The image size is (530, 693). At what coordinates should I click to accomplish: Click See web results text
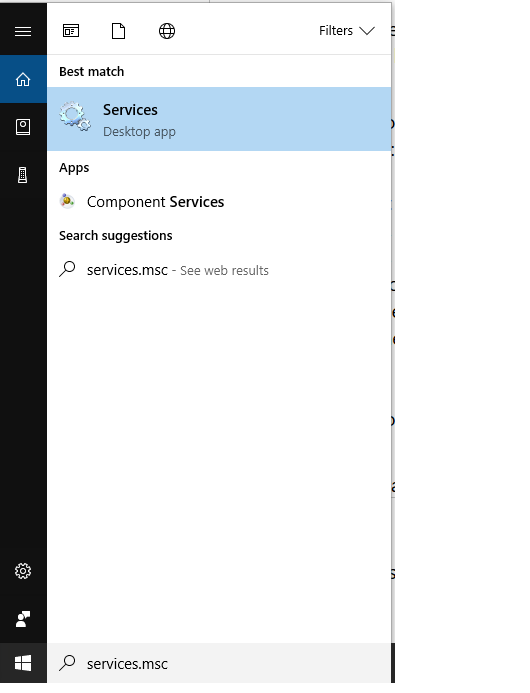point(224,270)
